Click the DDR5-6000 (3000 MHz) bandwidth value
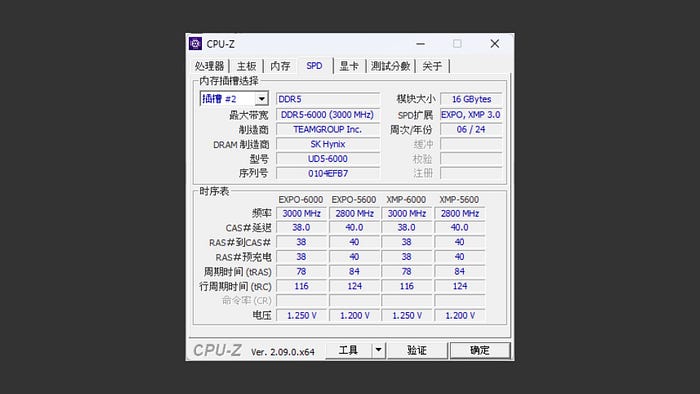The image size is (700, 394). tap(328, 115)
